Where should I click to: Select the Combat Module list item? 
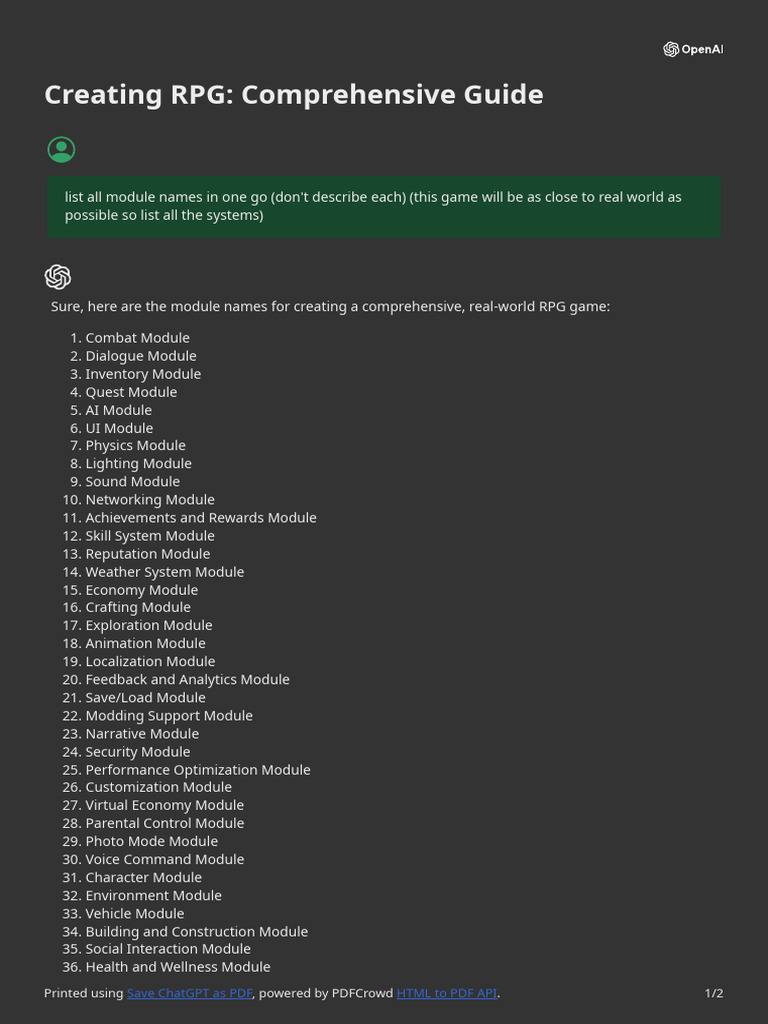pyautogui.click(x=138, y=338)
